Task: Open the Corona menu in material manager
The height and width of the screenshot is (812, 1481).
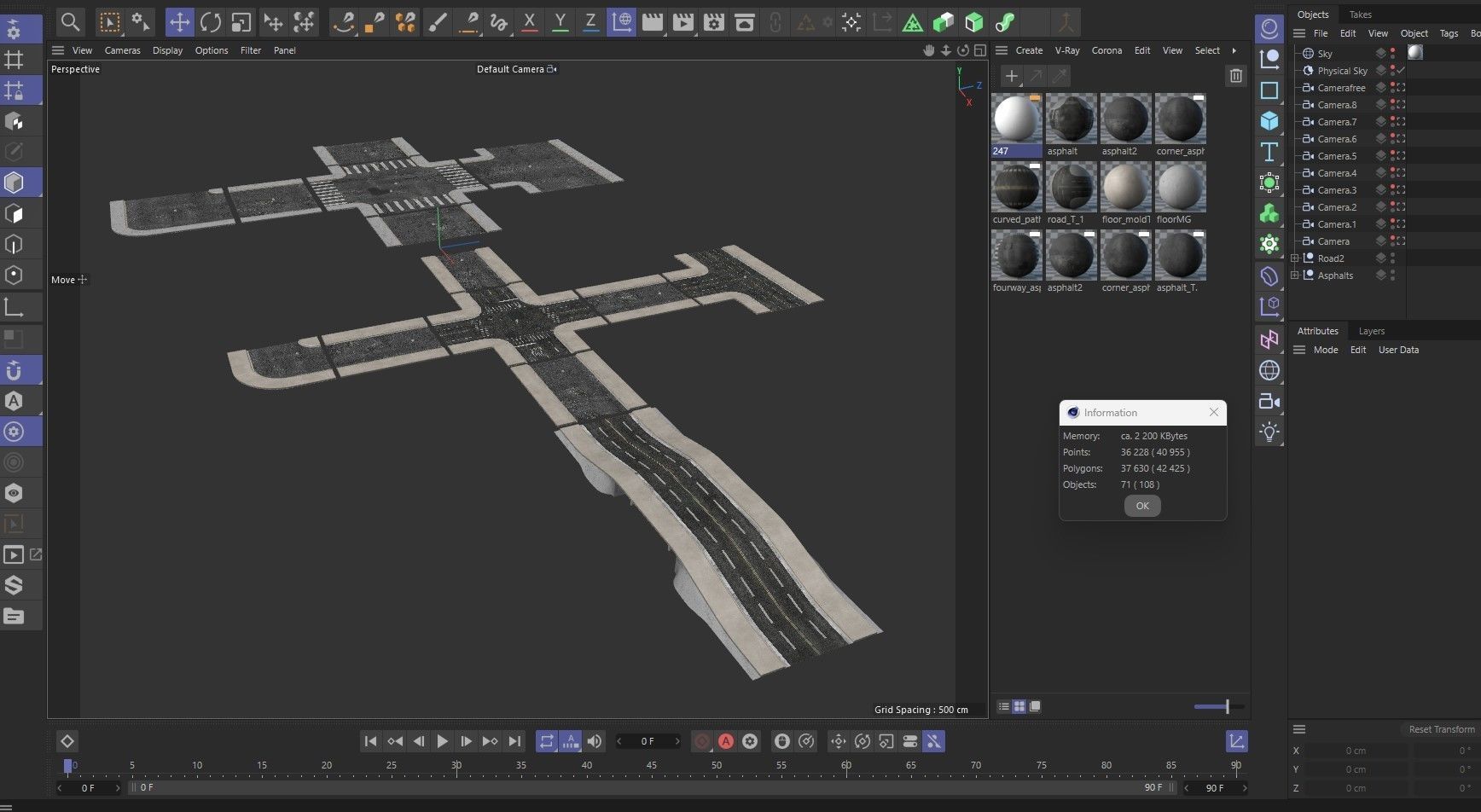Action: (x=1106, y=50)
